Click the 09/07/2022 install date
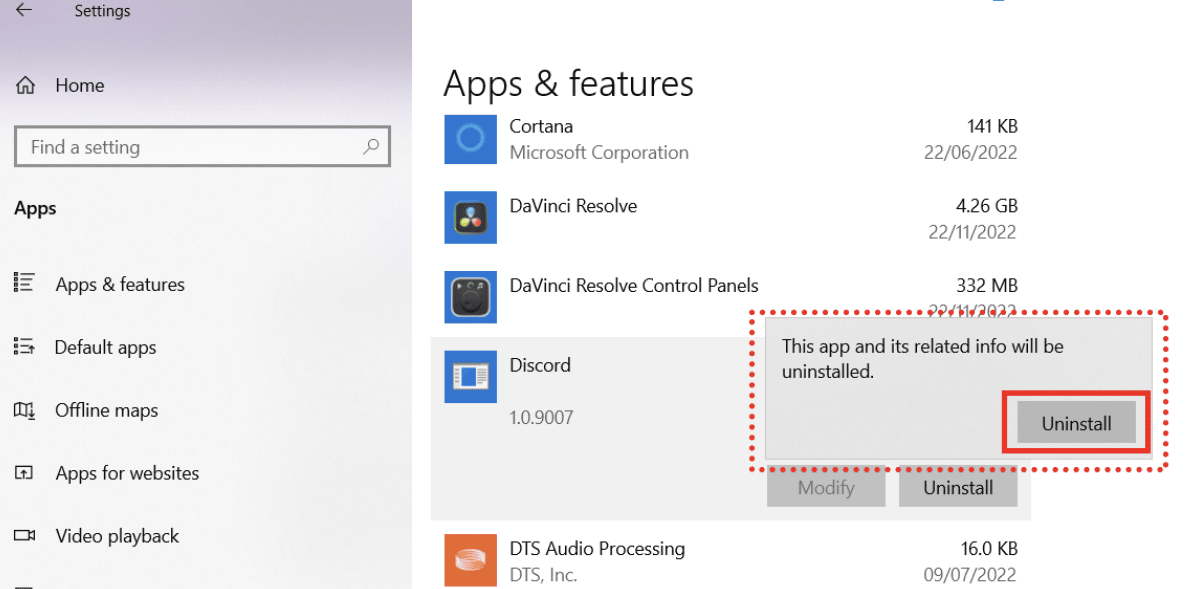This screenshot has width=1186, height=589. (970, 575)
